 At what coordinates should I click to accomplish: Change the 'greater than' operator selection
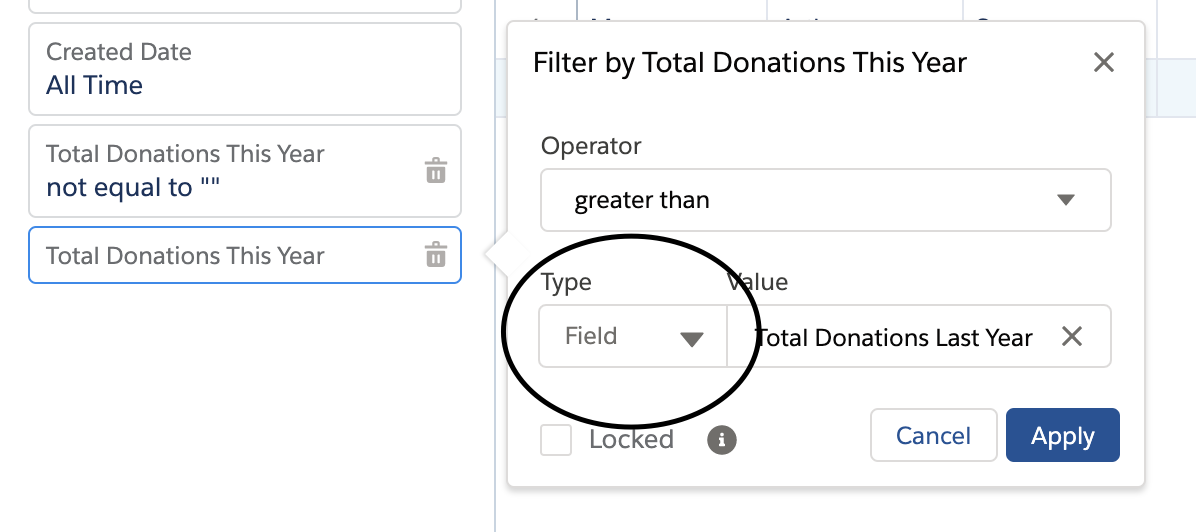click(825, 200)
